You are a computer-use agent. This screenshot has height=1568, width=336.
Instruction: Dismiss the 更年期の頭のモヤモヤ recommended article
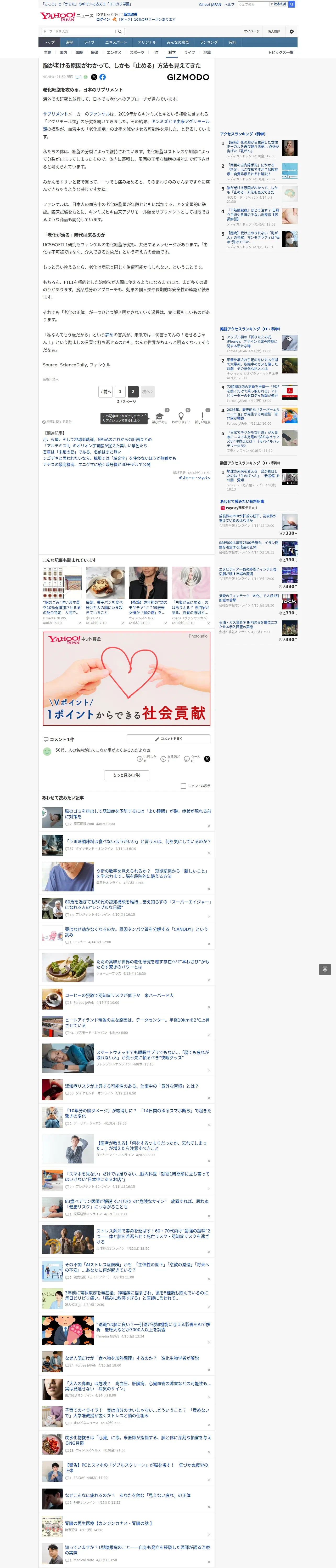tap(165, 623)
